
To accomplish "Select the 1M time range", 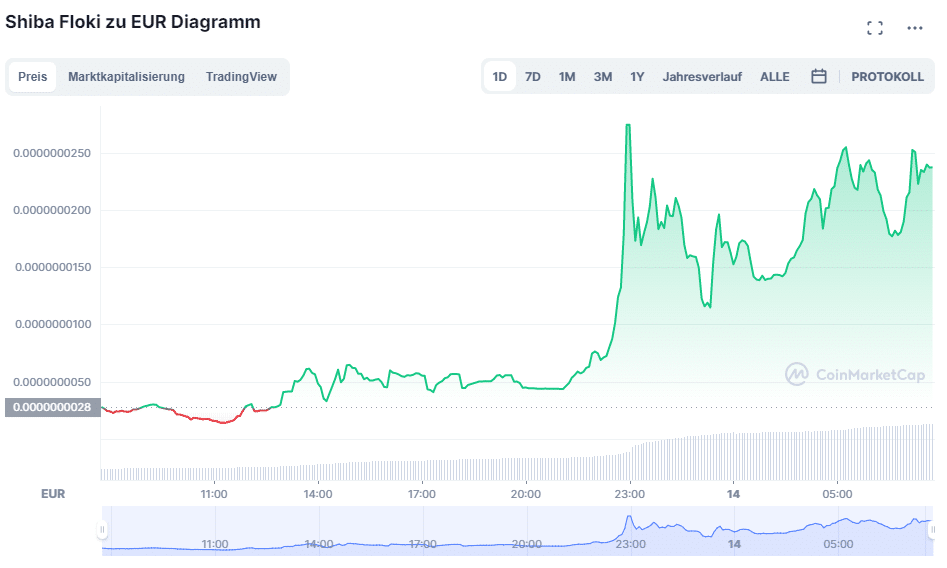I will click(x=567, y=77).
